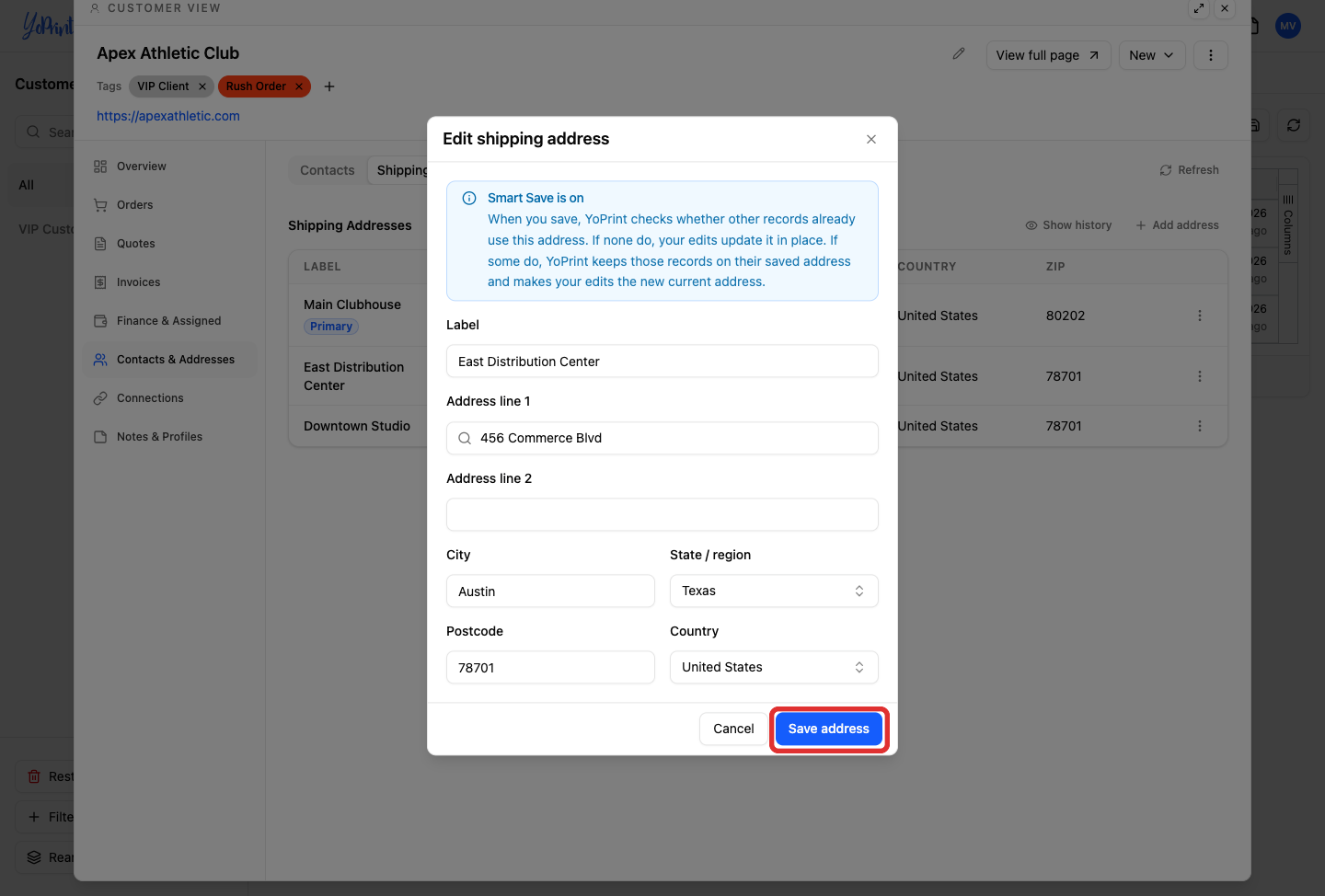Switch to the Contacts tab

(328, 170)
